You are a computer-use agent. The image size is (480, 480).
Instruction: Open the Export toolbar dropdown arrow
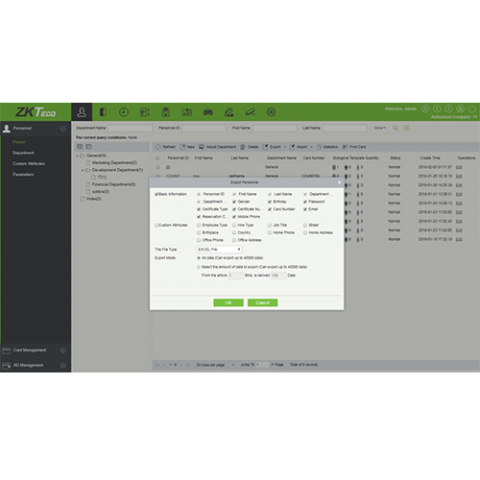(x=285, y=147)
